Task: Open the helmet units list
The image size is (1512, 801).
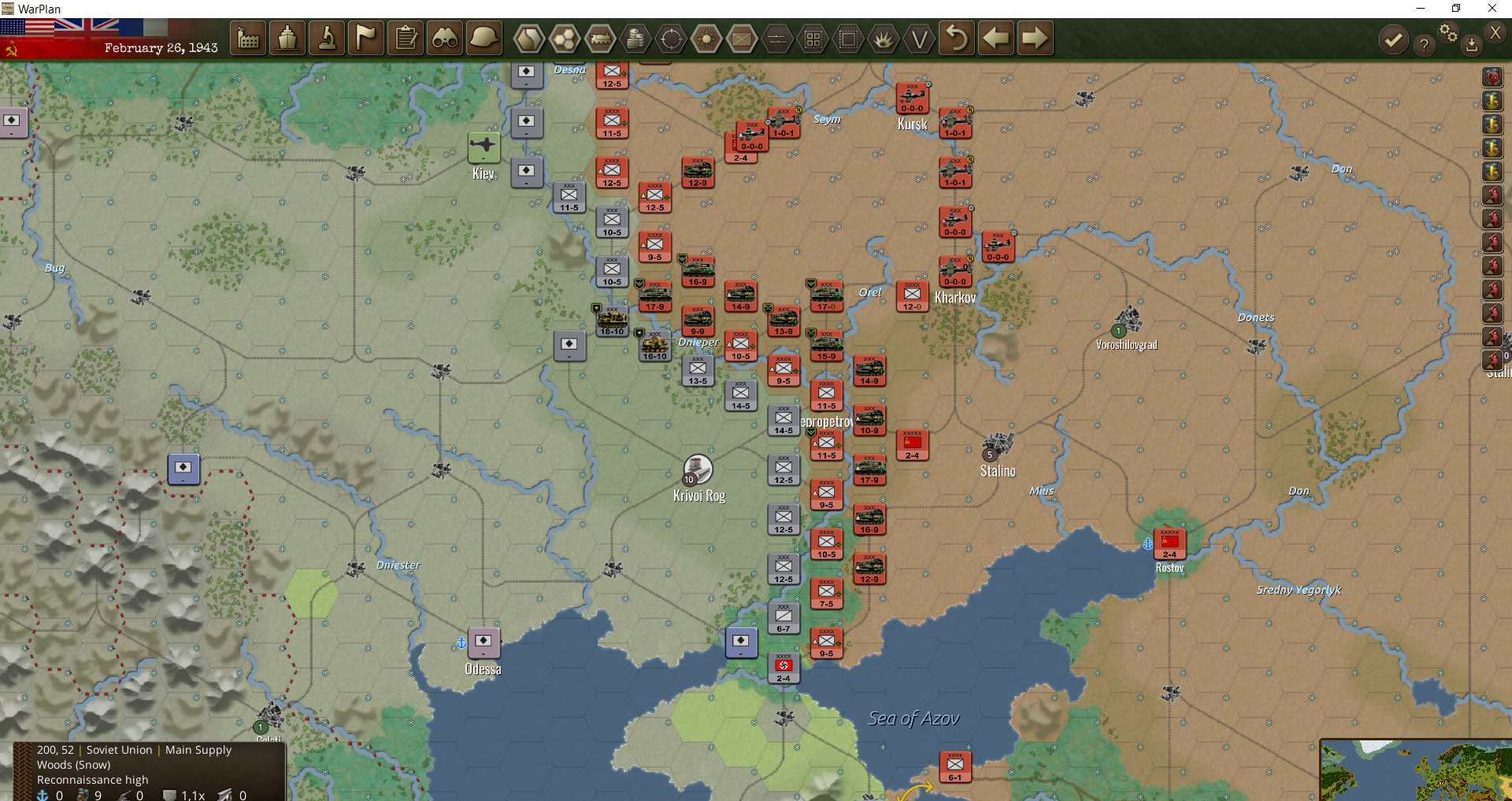Action: point(484,38)
